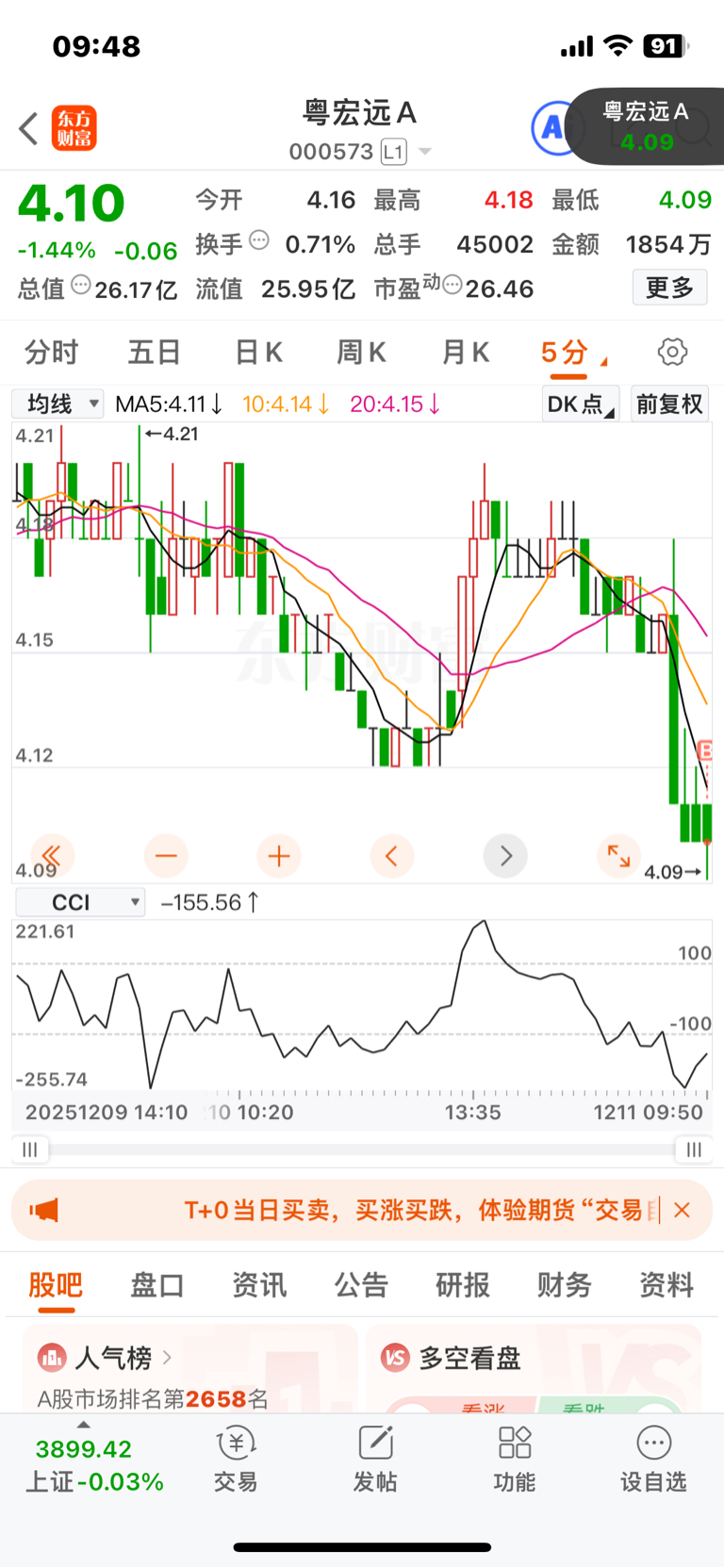Viewport: 724px width, 1568px height.
Task: Open the 均线 indicator dropdown
Action: [x=58, y=404]
